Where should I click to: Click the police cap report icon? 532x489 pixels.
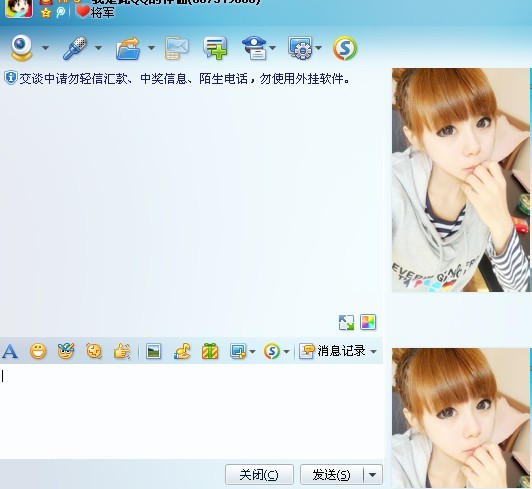click(254, 48)
